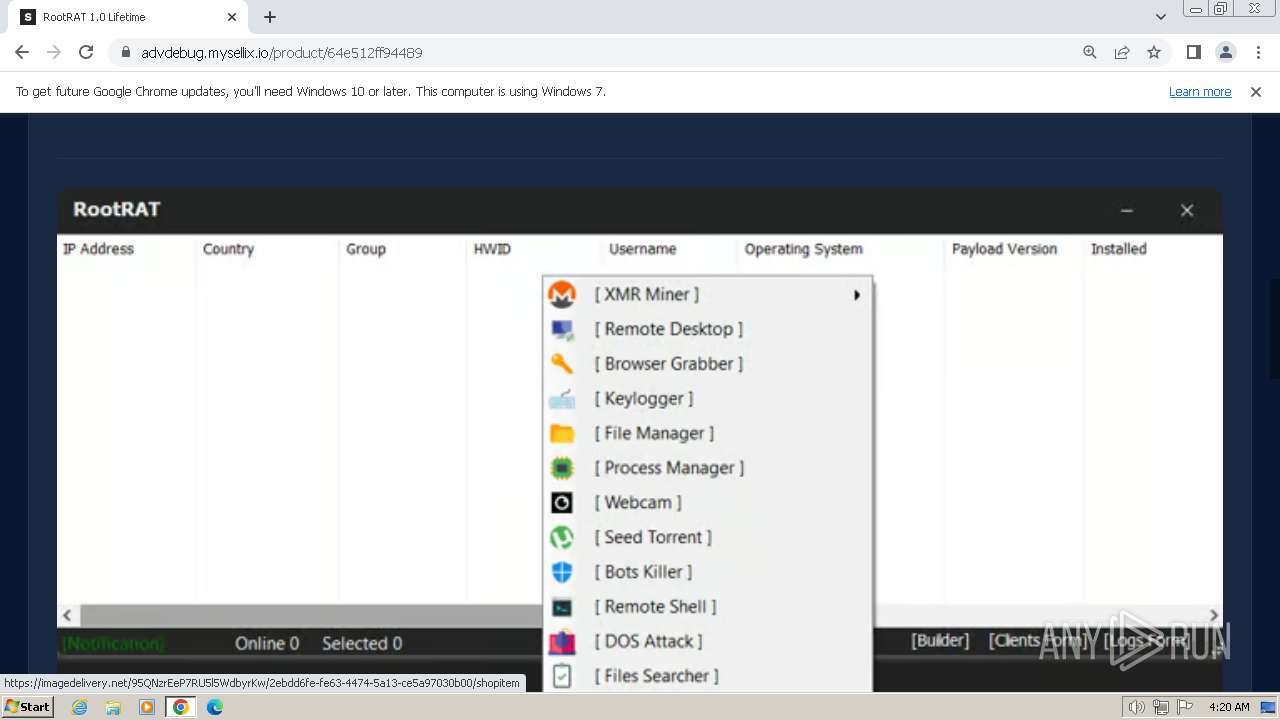
Task: Click the network icon in the system tray
Action: click(x=1161, y=707)
